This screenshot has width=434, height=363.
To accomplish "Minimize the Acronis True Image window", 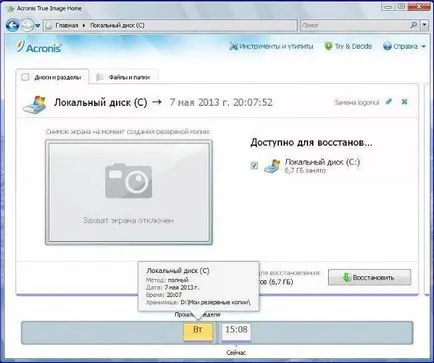I will point(388,6).
